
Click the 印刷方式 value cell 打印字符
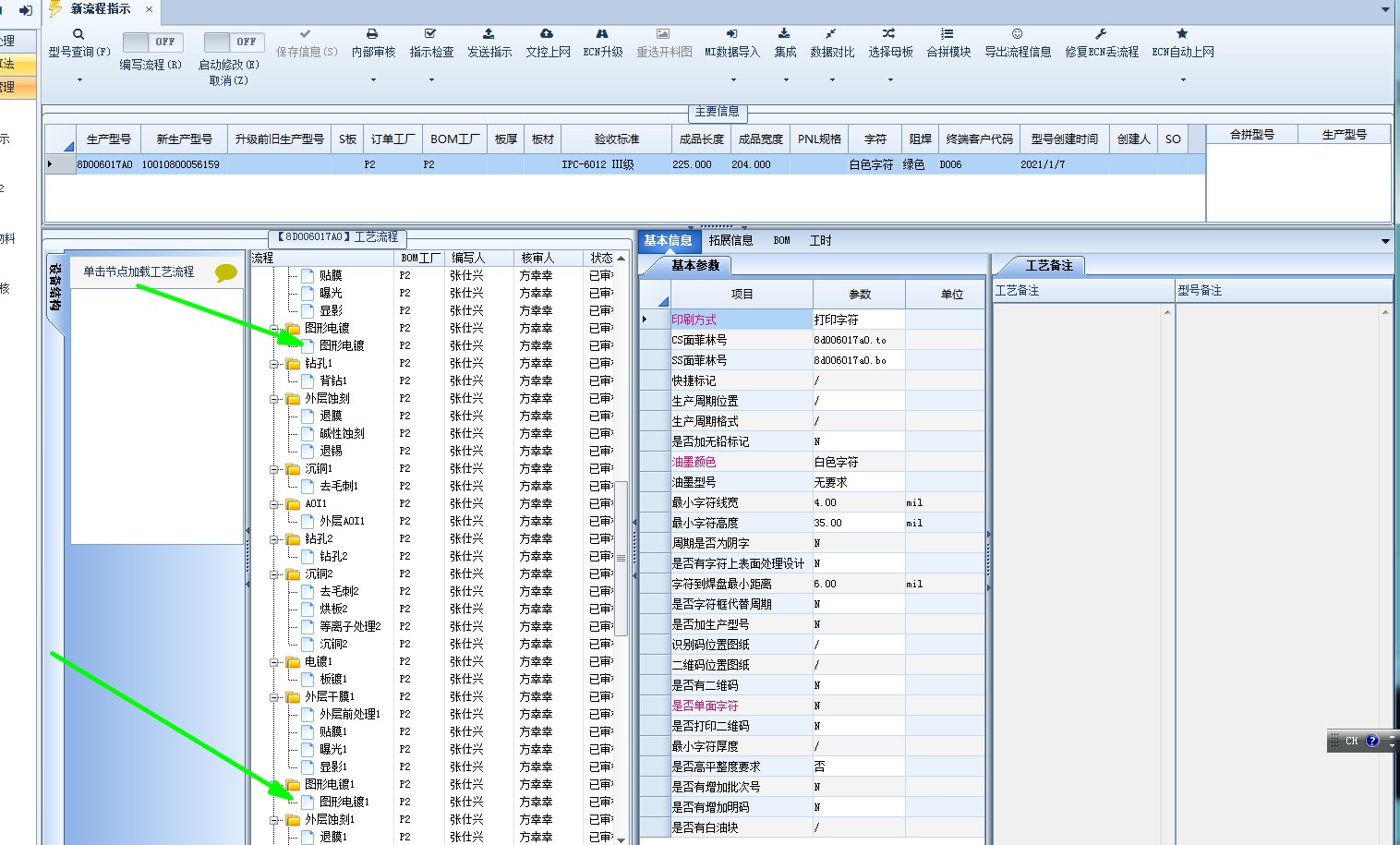tap(859, 320)
